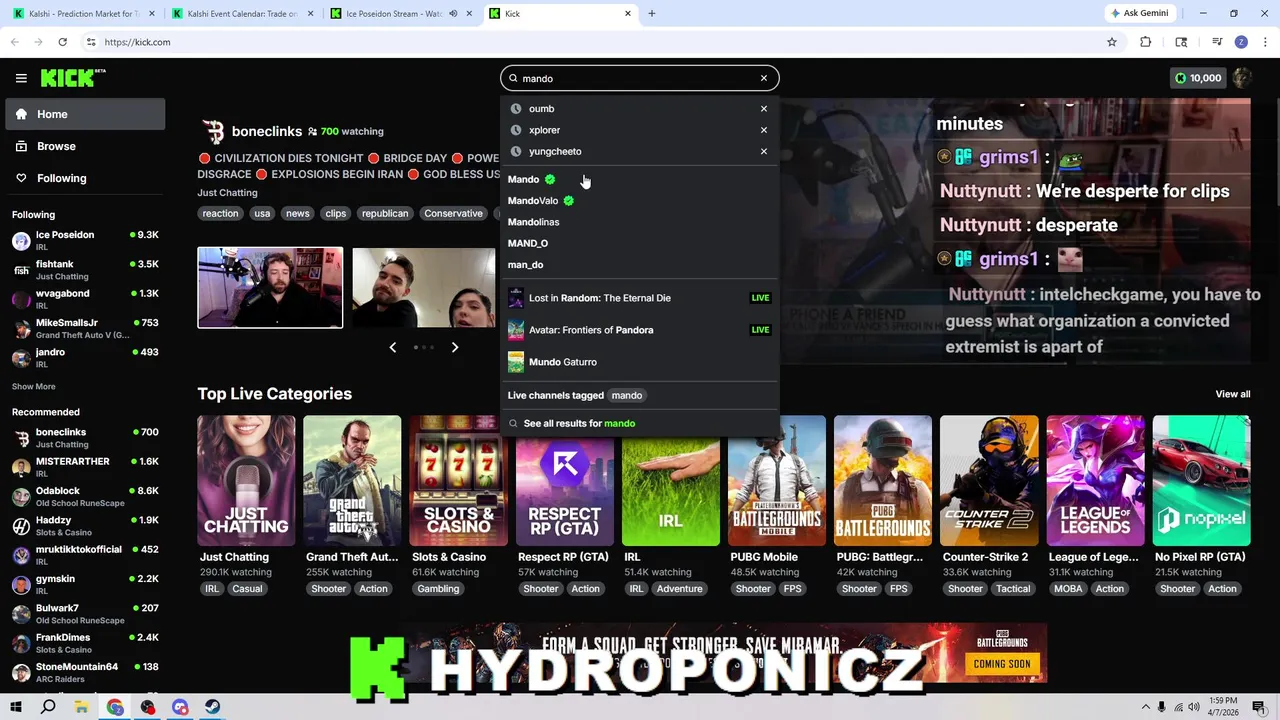This screenshot has width=1280, height=720.
Task: Open system volume control in tray
Action: coord(1193,707)
